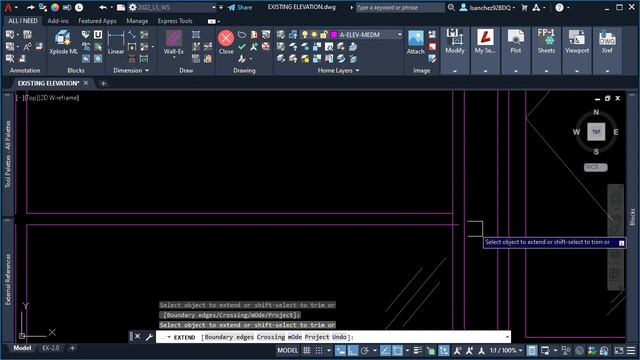This screenshot has width=640, height=360.
Task: Open the My Se... ribbon panel
Action: point(485,42)
